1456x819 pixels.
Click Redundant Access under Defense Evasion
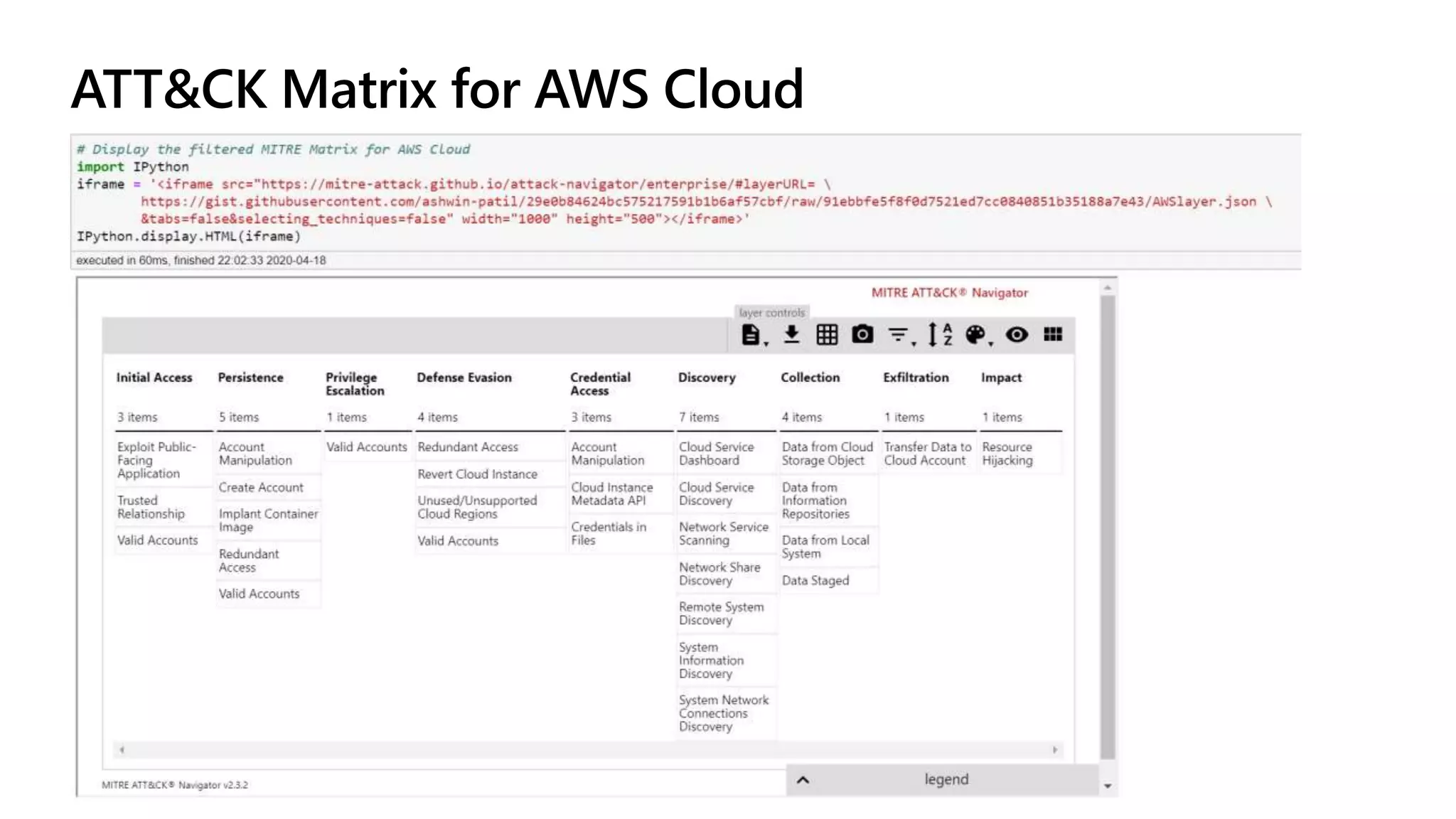[490, 447]
